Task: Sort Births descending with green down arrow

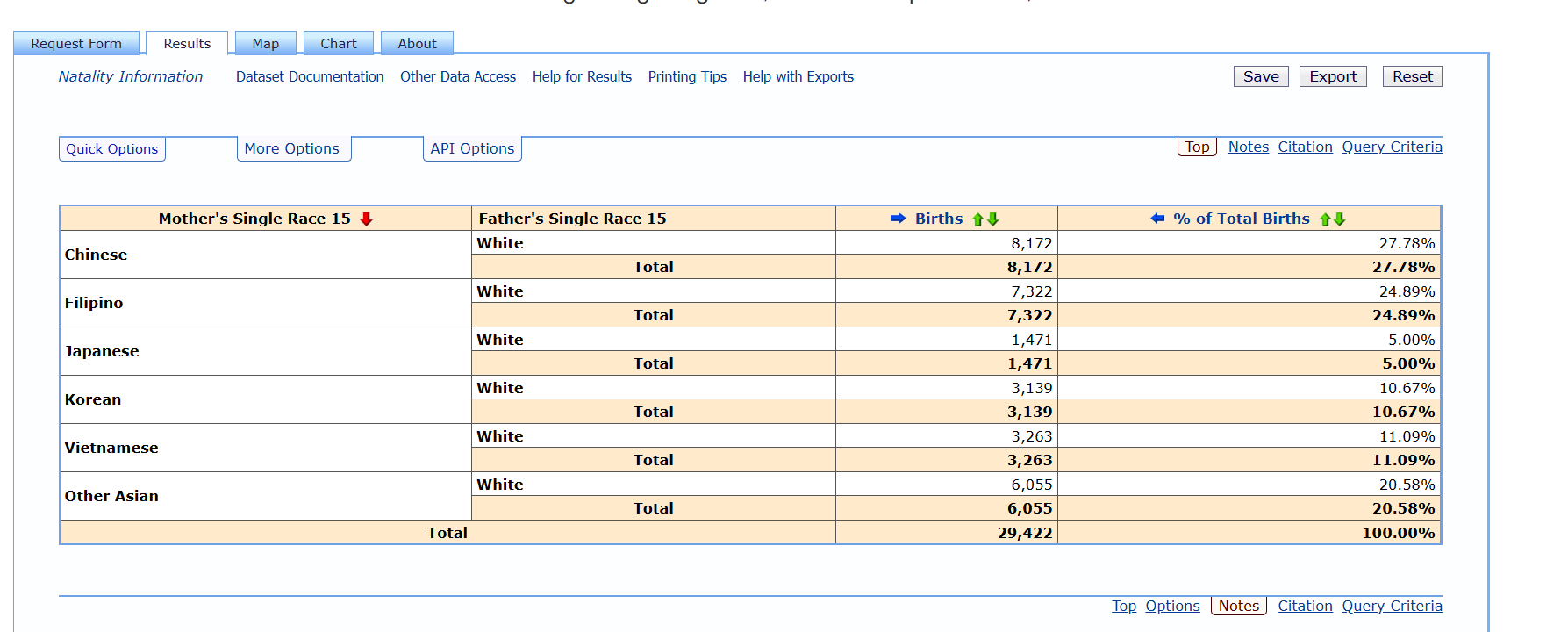Action: (993, 219)
